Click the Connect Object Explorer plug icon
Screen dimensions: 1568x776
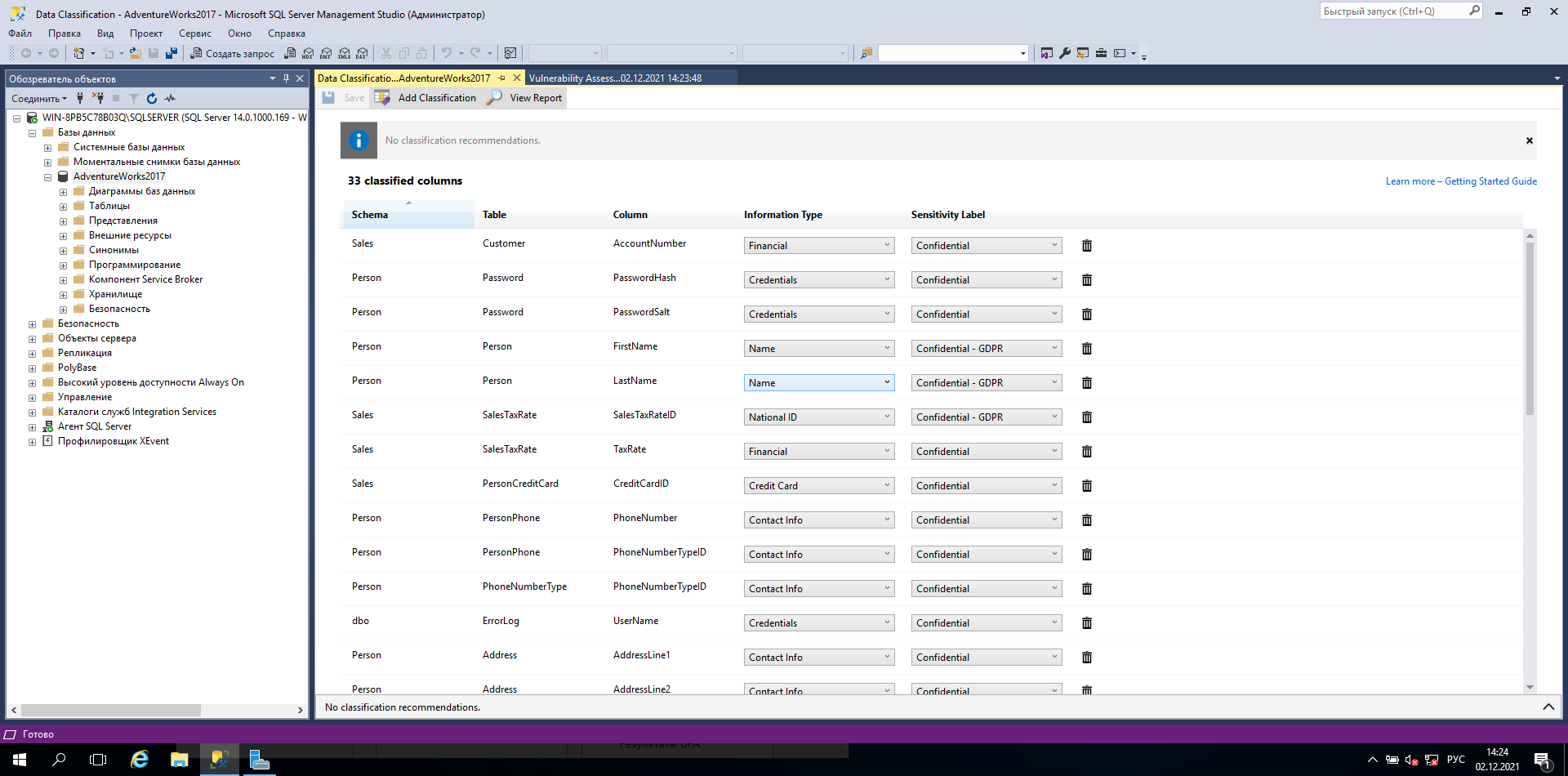[80, 98]
